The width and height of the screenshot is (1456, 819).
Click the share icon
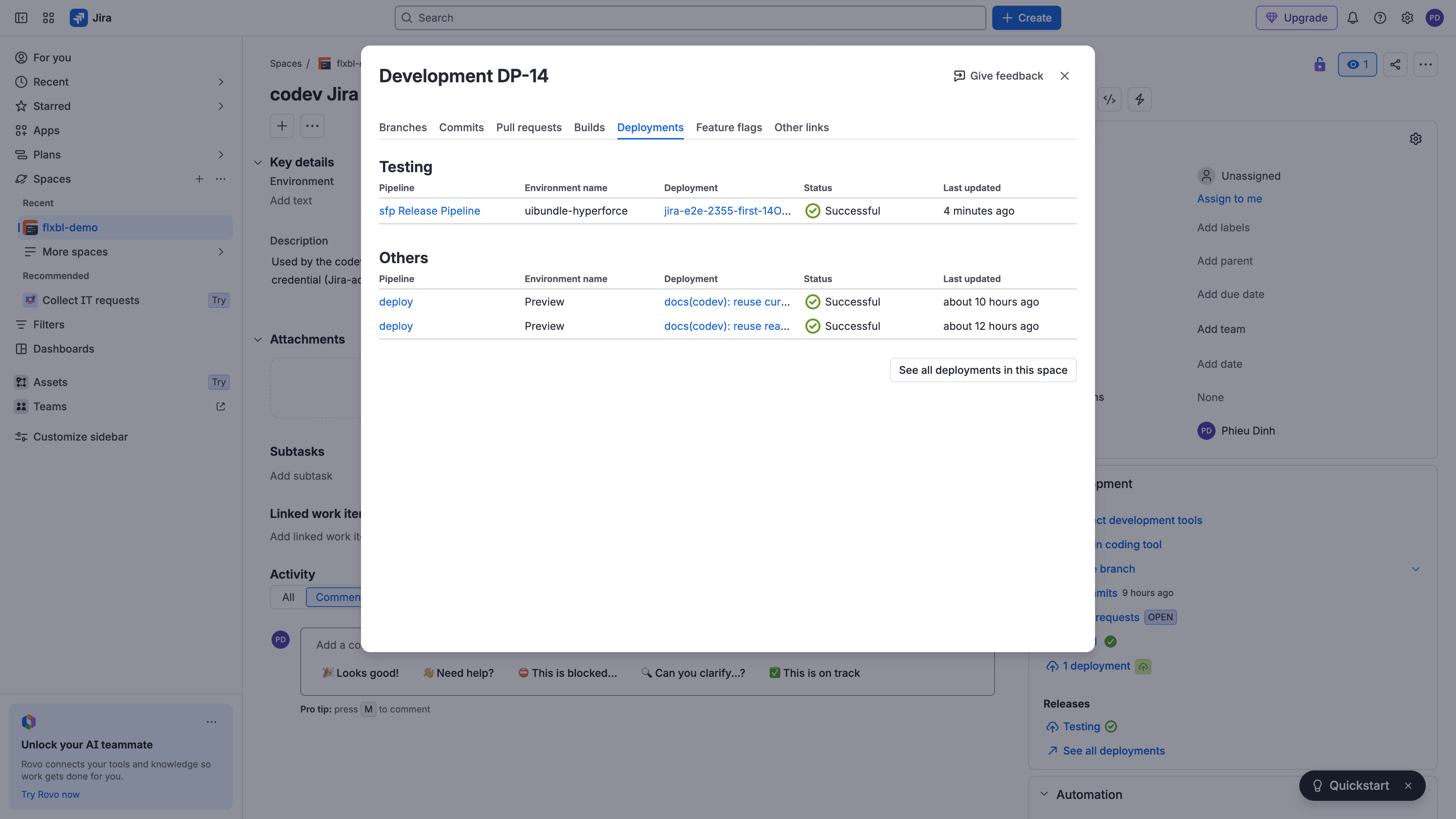pyautogui.click(x=1395, y=64)
